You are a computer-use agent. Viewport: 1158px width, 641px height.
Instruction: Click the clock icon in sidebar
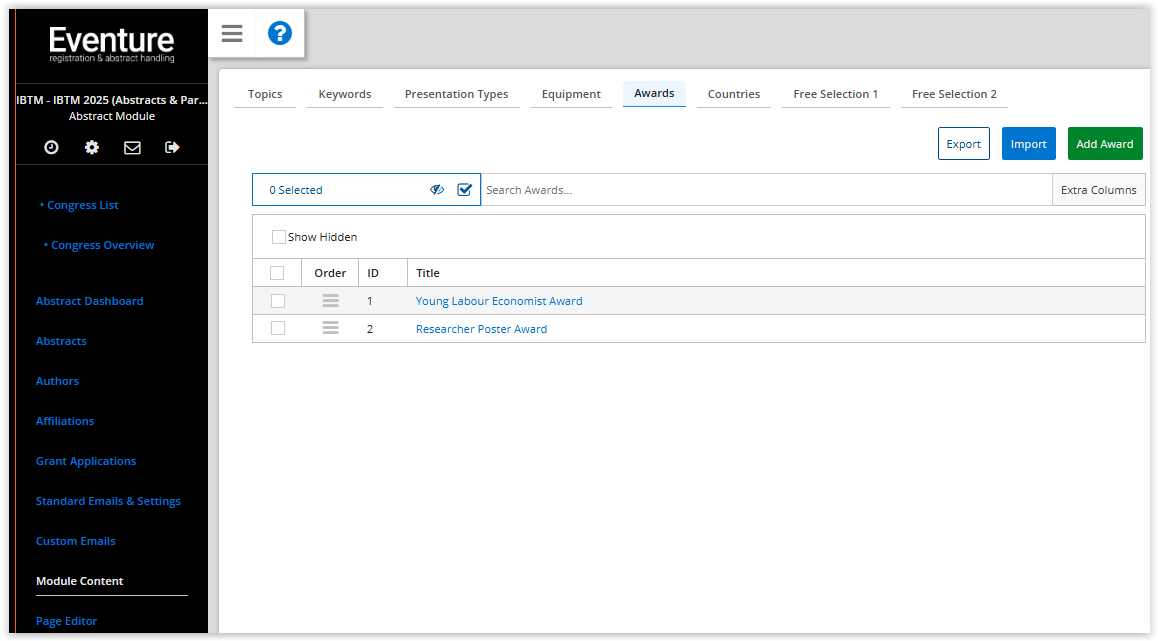coord(51,147)
